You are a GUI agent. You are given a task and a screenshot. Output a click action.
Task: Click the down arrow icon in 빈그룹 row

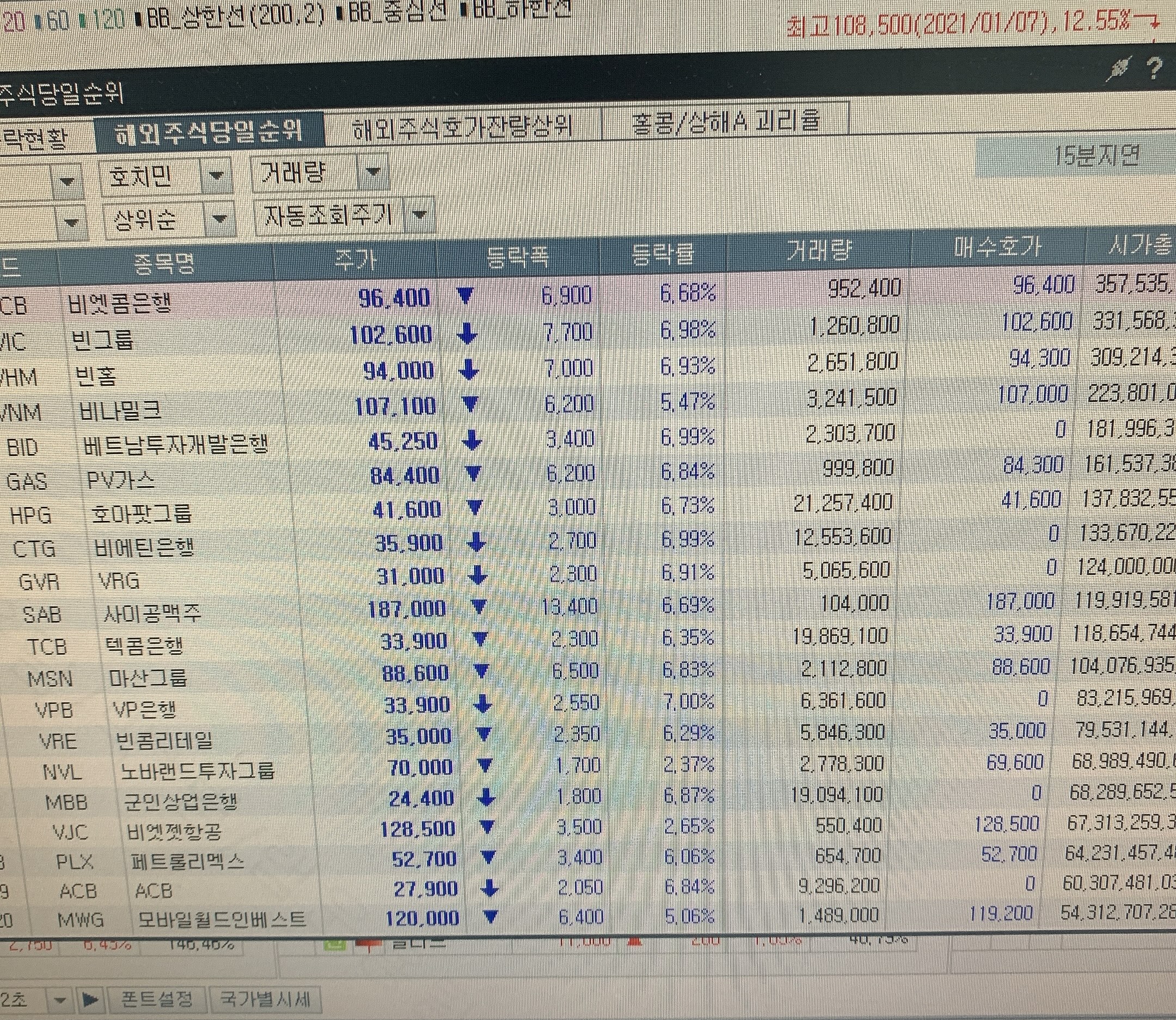(x=467, y=334)
